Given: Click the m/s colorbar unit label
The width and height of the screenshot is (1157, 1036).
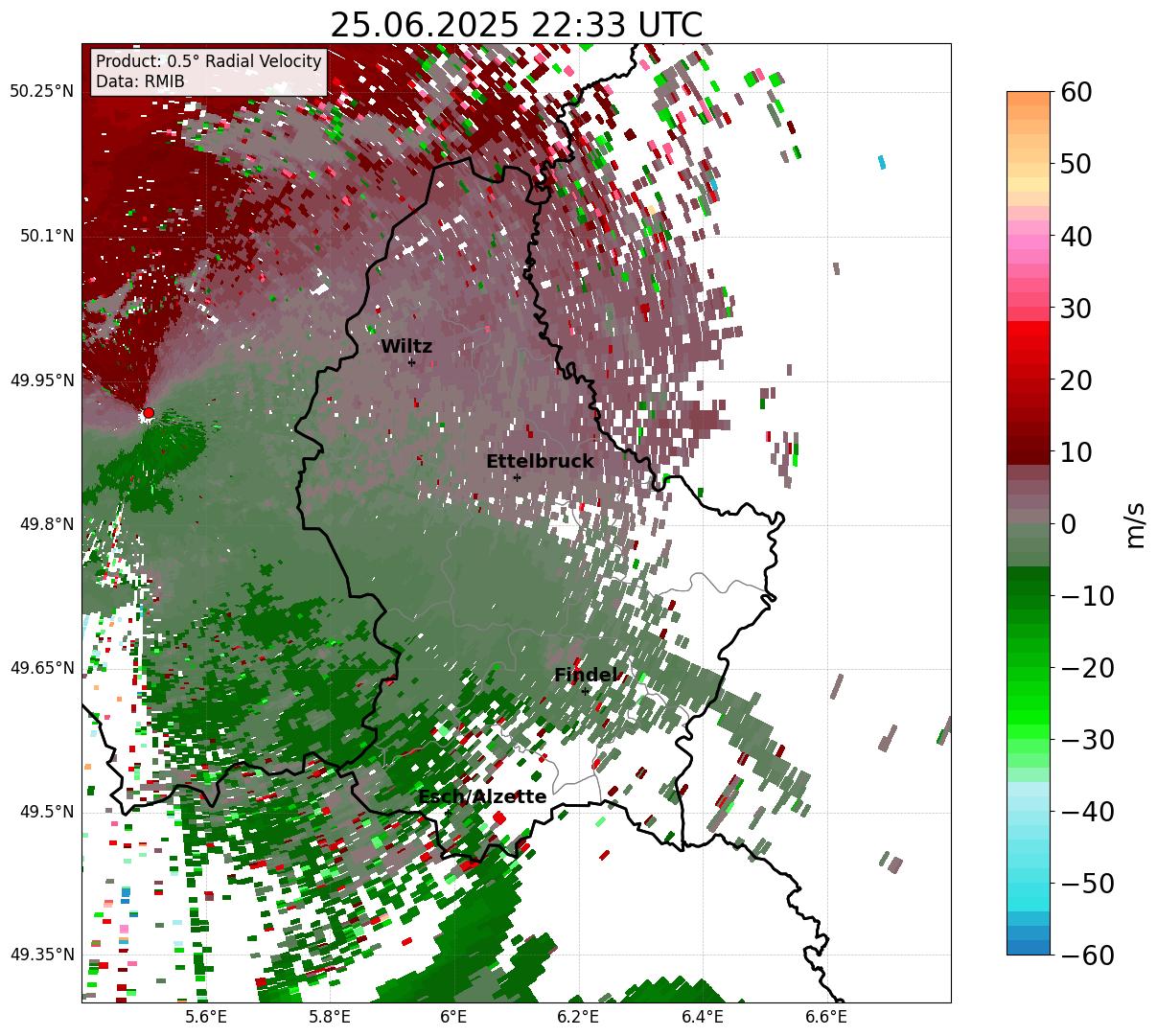Looking at the screenshot, I should (x=1135, y=524).
